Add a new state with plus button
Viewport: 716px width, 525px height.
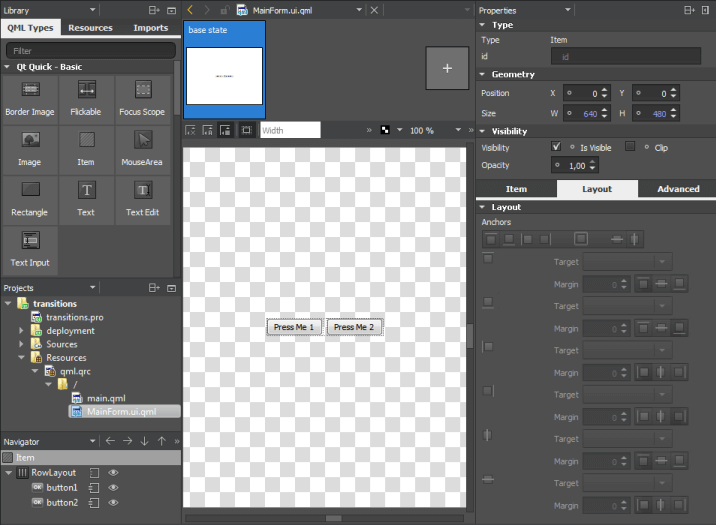tap(447, 68)
